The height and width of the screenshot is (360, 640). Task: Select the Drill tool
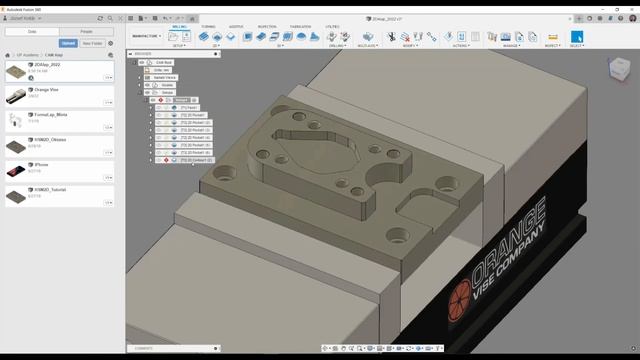(x=331, y=37)
